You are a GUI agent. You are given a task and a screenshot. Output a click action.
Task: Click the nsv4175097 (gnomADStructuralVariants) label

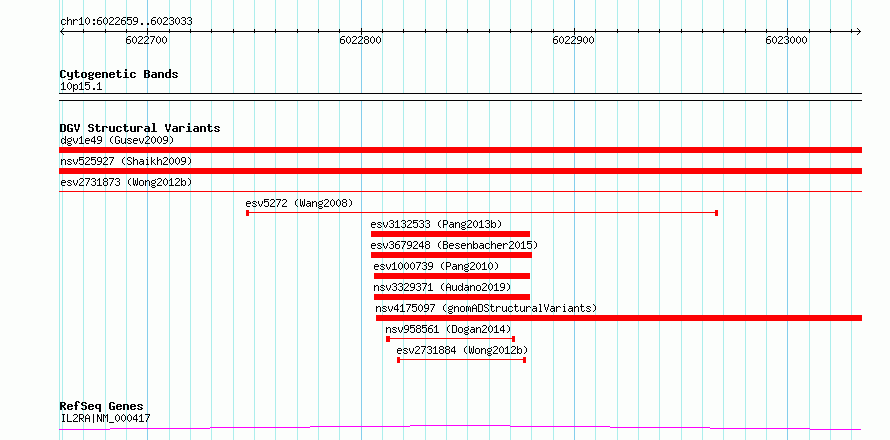tap(486, 308)
